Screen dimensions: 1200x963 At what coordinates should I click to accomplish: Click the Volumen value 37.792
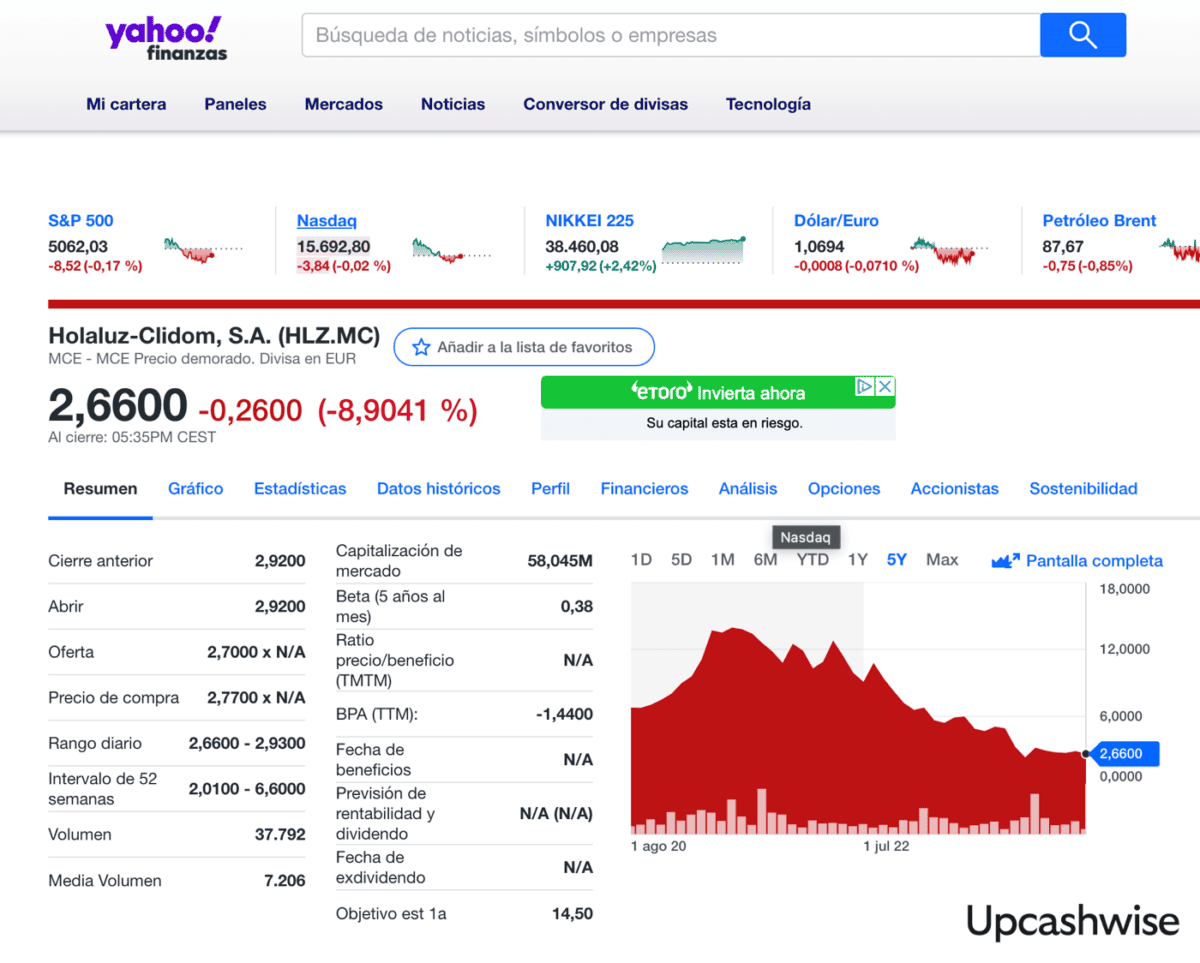point(280,835)
